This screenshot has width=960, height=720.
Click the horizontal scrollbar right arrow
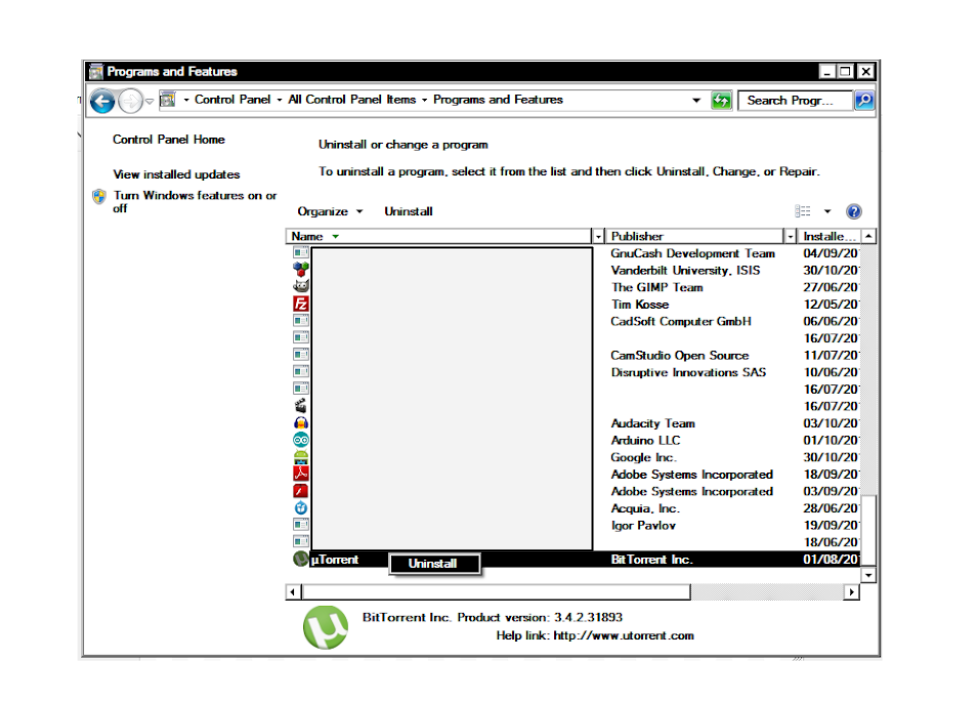851,591
